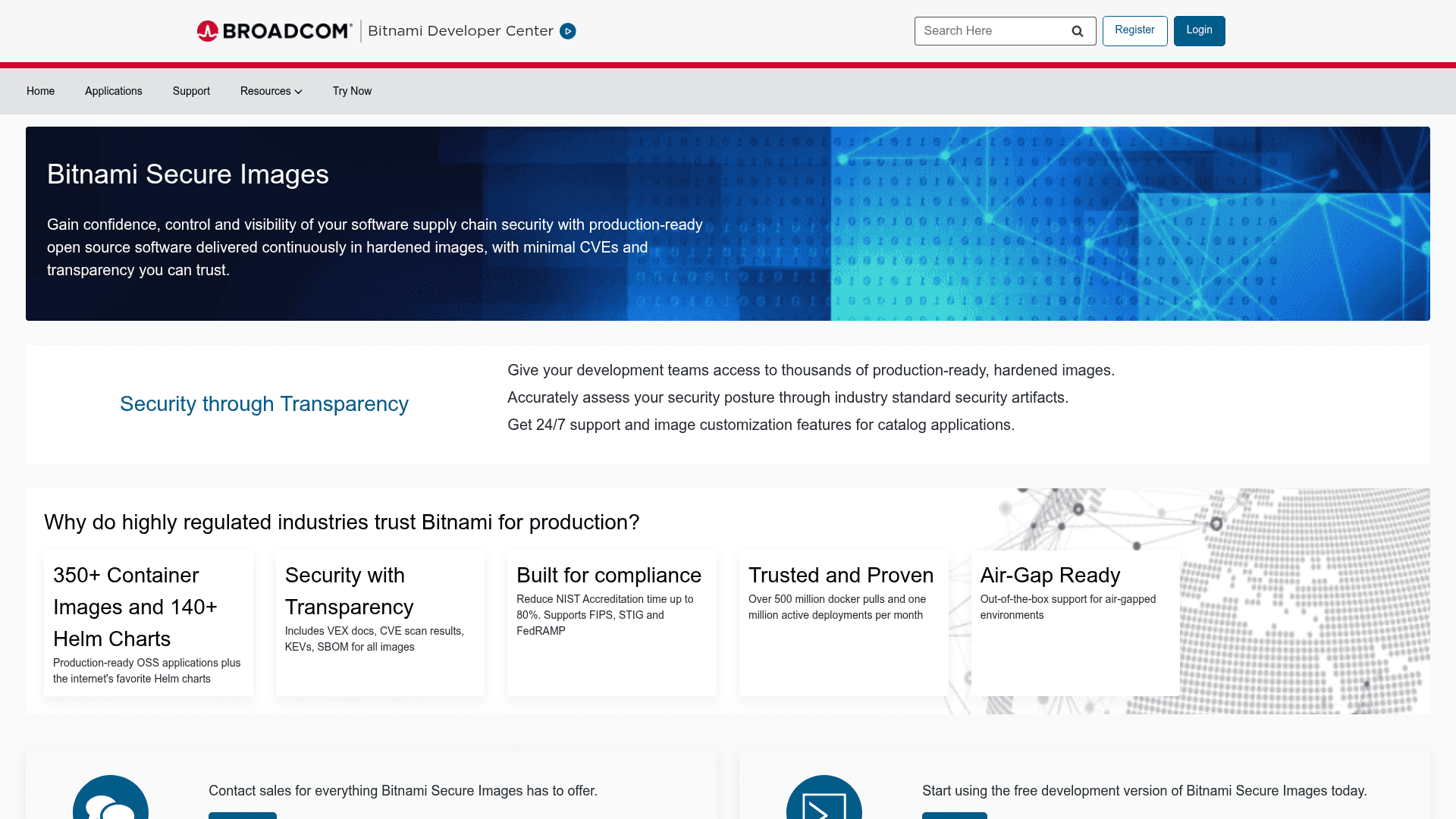The height and width of the screenshot is (819, 1456).
Task: Click the Security with Transparency card
Action: tap(380, 623)
